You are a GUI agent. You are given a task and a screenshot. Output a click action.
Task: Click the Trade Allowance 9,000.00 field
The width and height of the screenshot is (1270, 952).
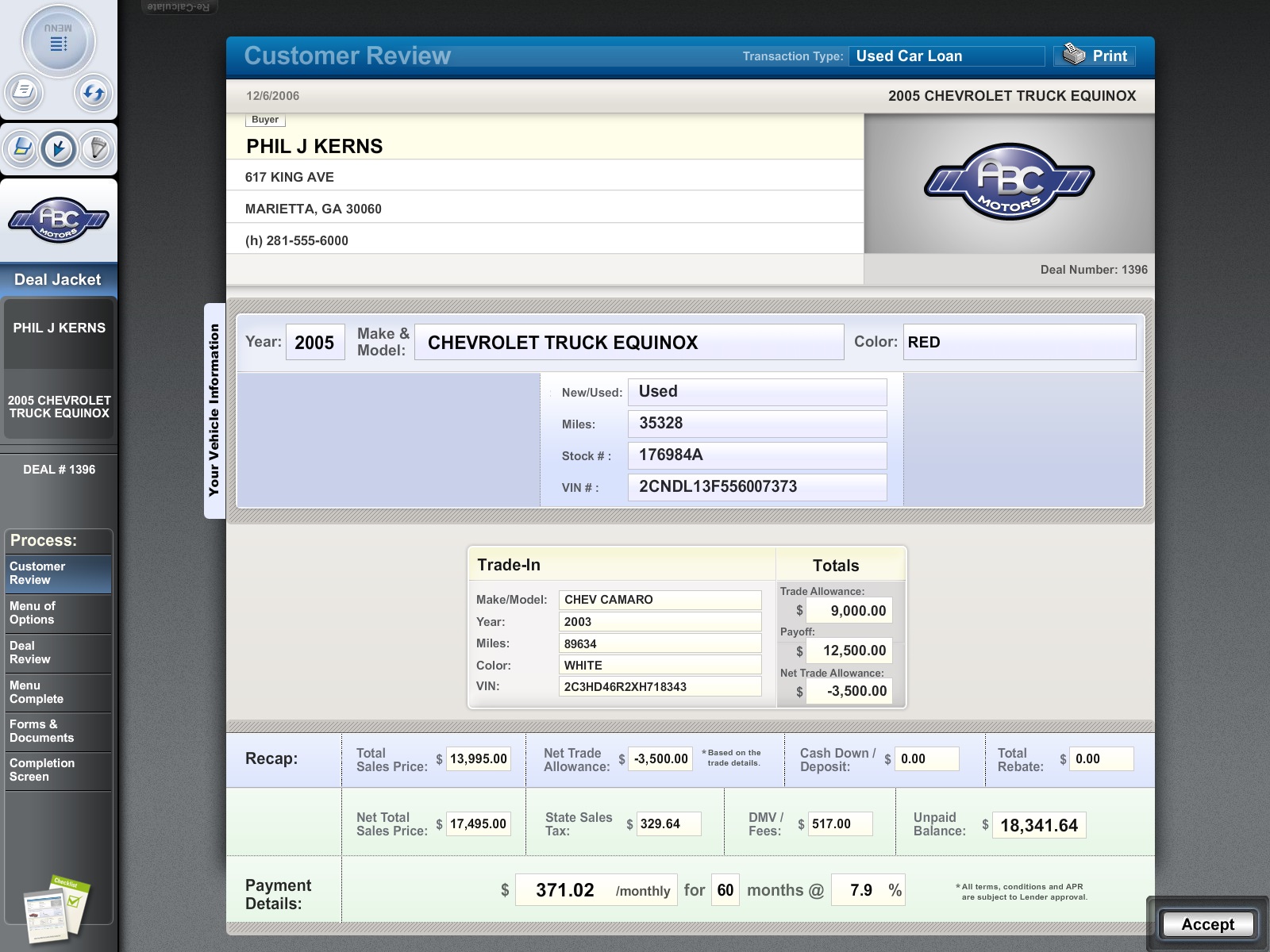click(849, 610)
